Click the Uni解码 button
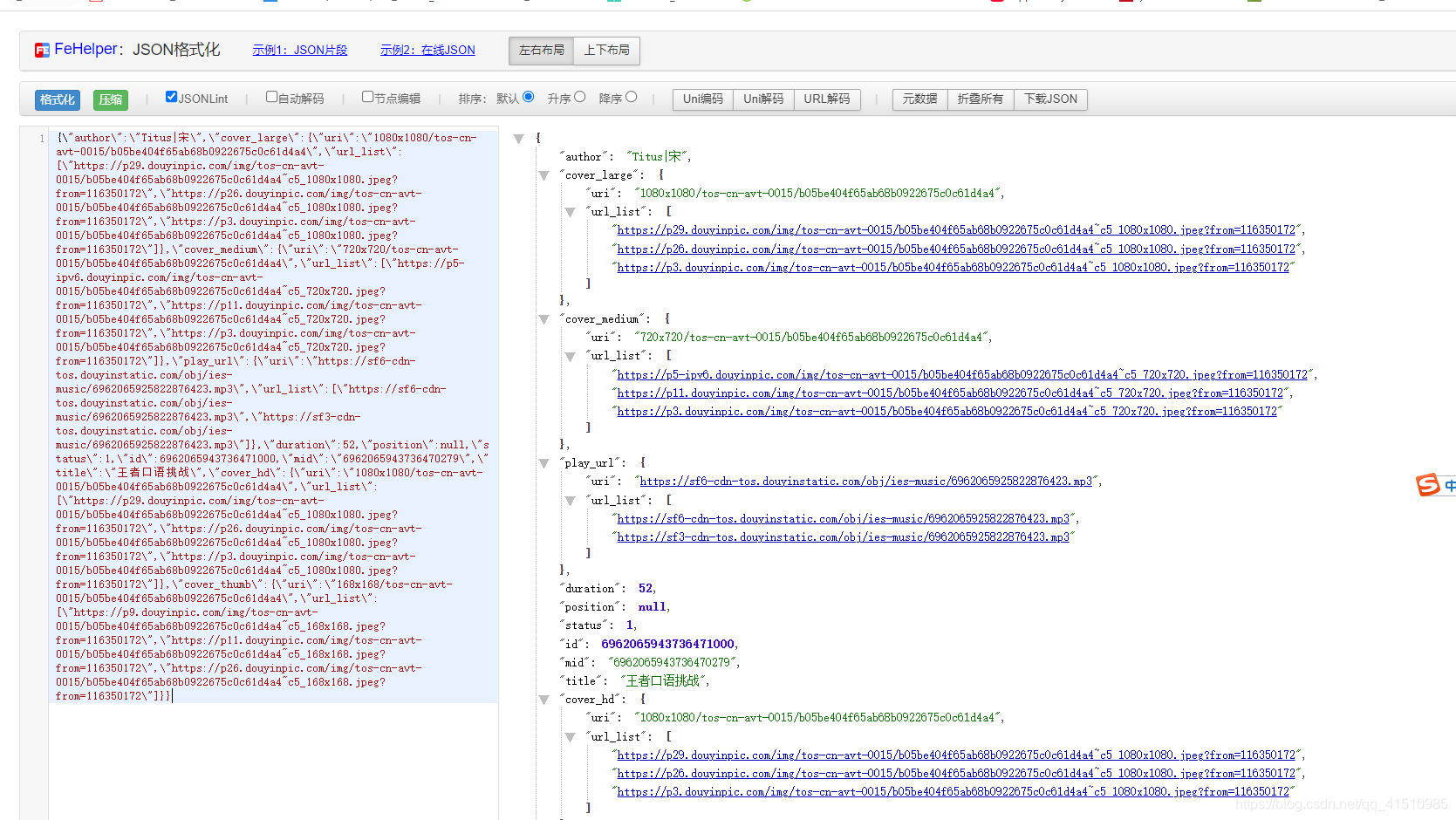1456x820 pixels. coord(763,99)
